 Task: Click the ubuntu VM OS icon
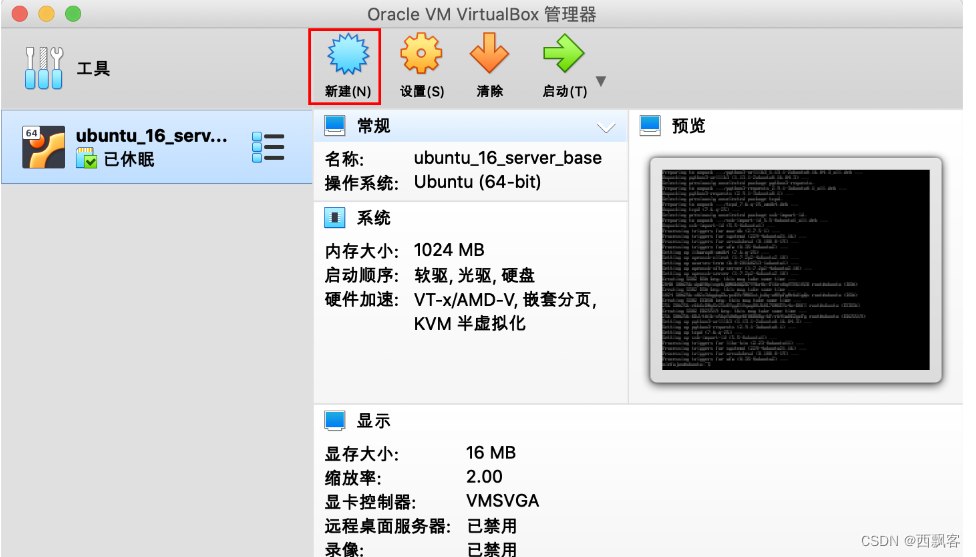[44, 147]
